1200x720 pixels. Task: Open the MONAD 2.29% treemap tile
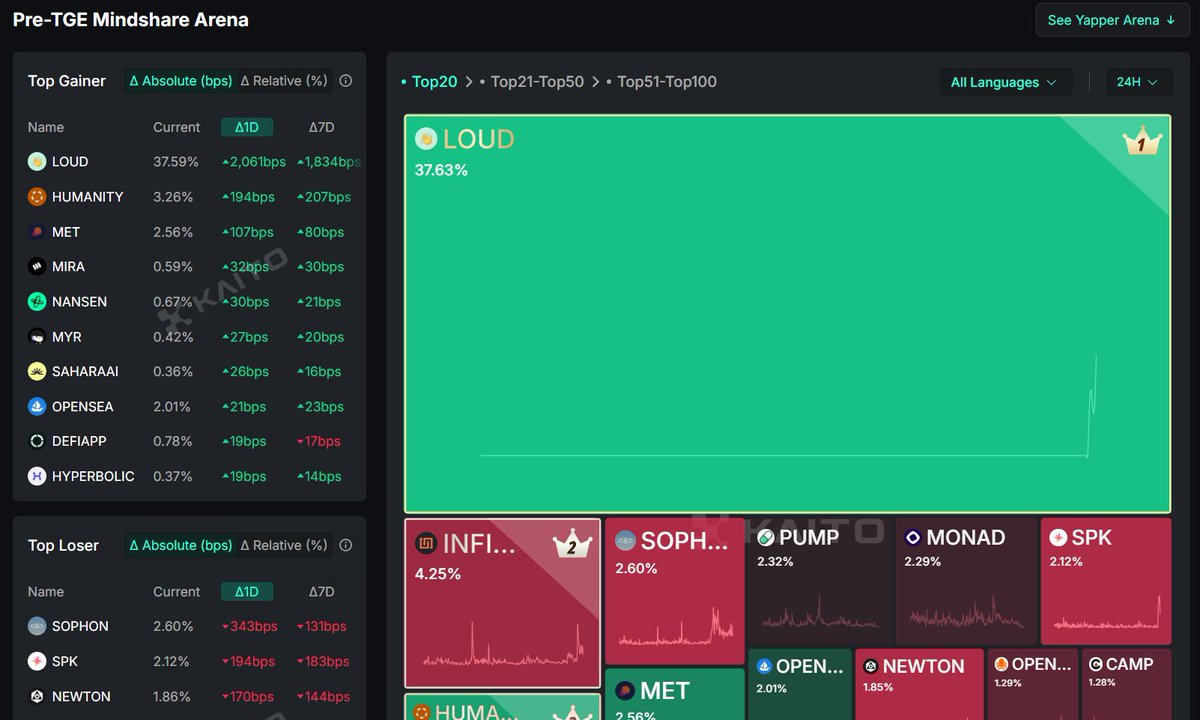coord(965,581)
